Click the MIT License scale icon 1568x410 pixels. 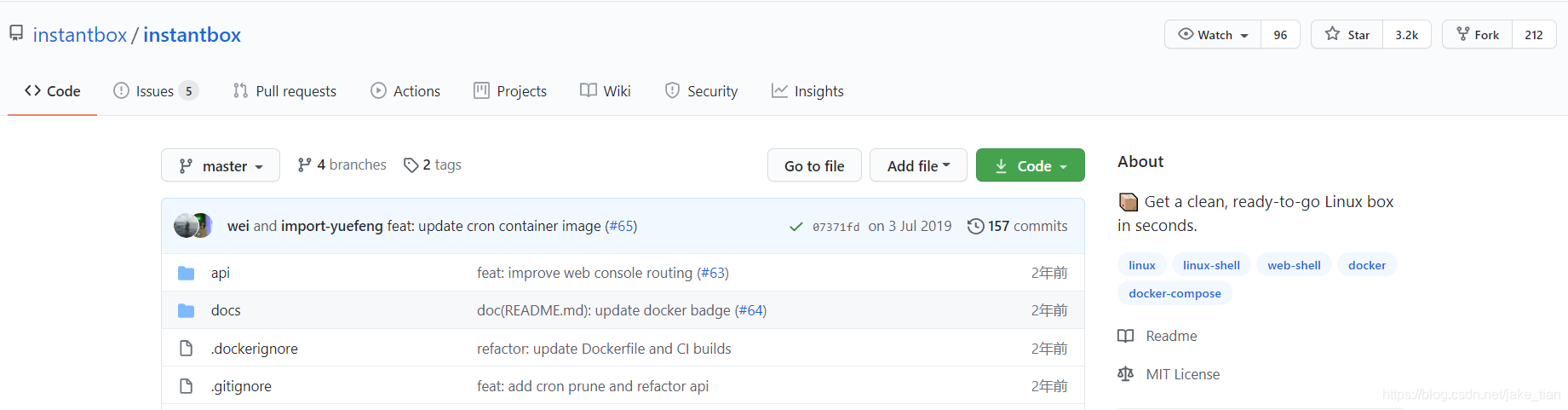[x=1125, y=374]
